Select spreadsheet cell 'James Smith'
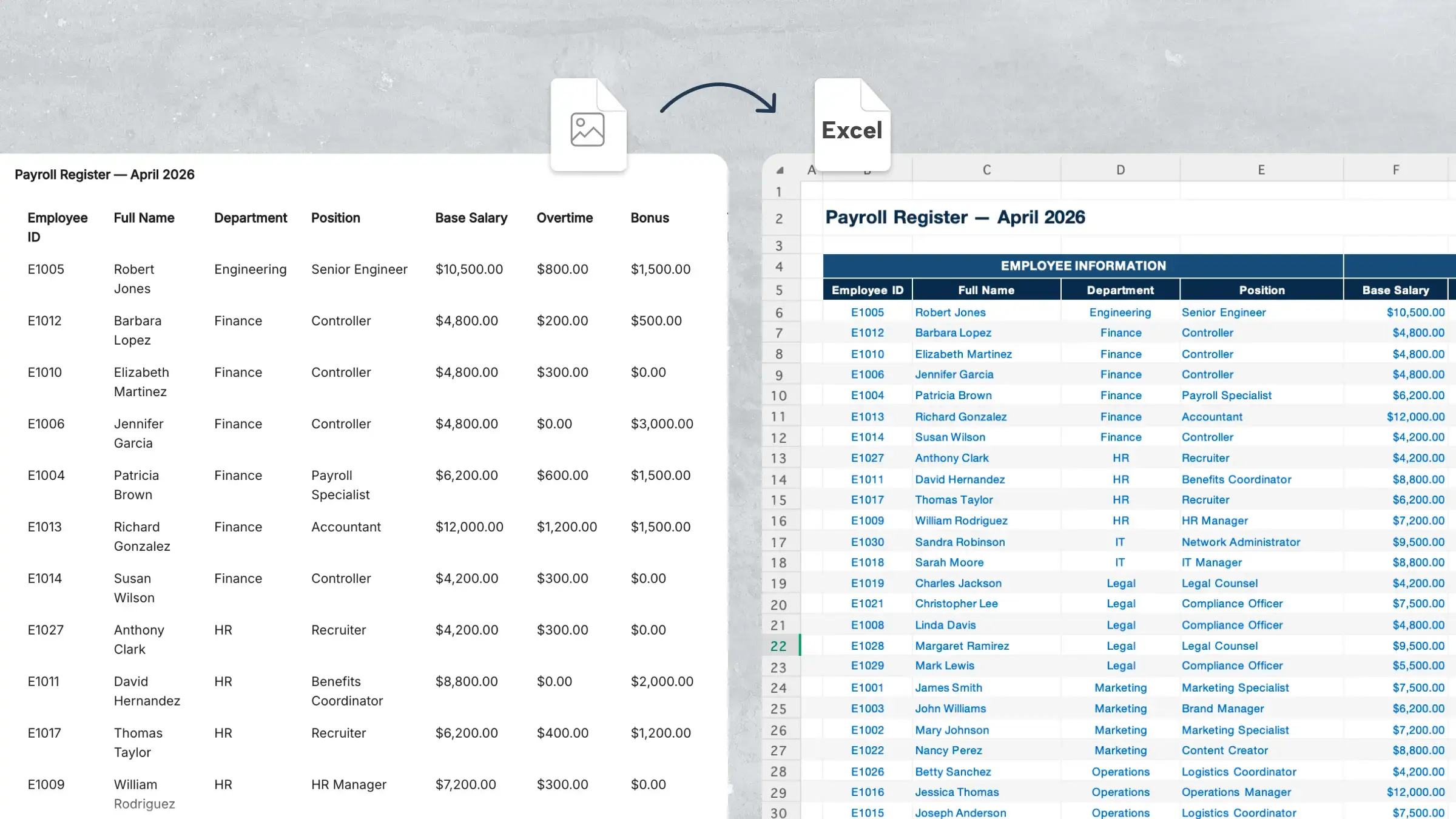 pyautogui.click(x=986, y=687)
